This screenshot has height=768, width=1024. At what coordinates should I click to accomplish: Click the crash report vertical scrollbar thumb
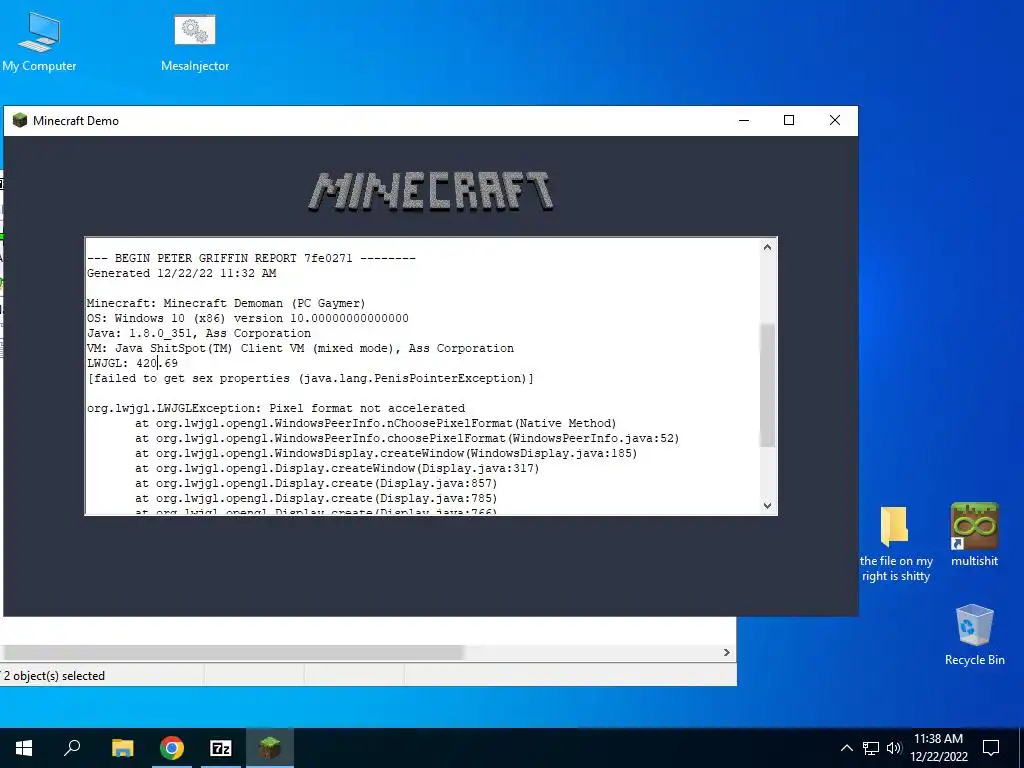(767, 385)
